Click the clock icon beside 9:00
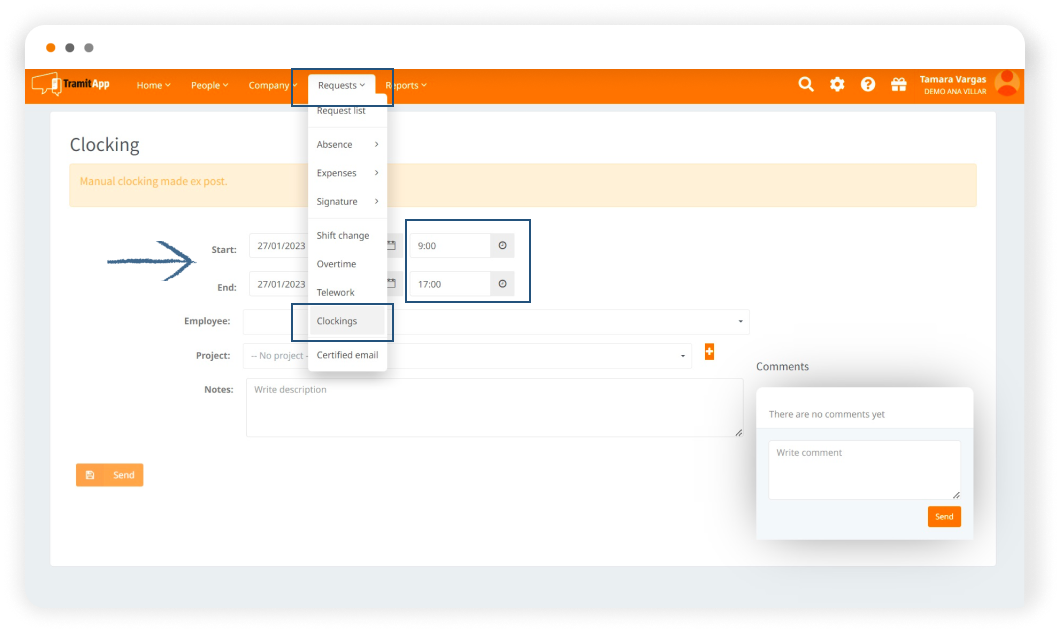Viewport: 1061px width, 633px height. (502, 246)
